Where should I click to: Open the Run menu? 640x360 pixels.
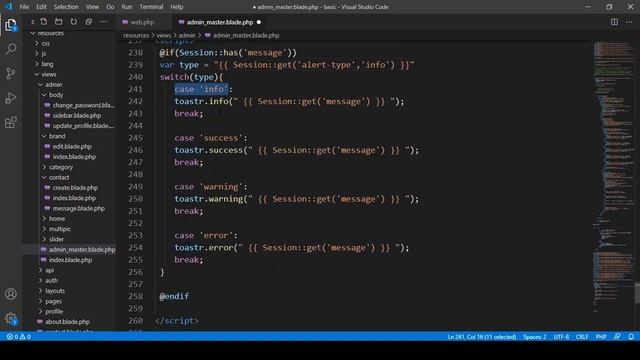coord(127,7)
